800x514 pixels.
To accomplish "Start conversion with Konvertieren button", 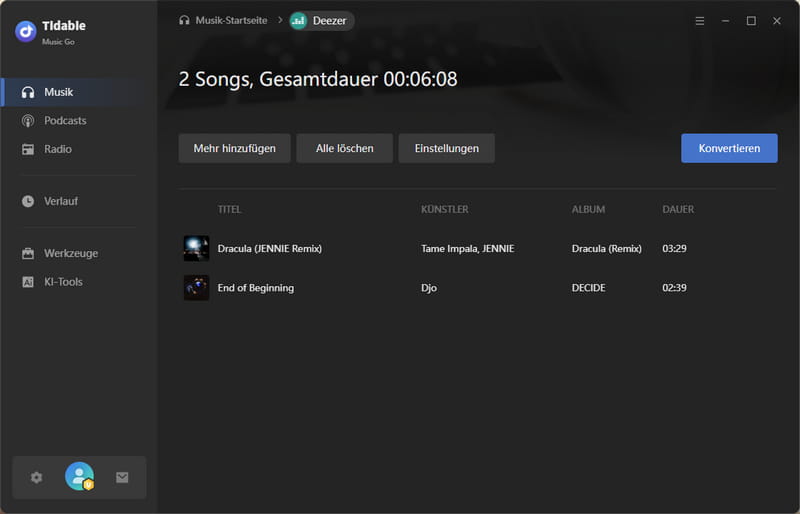I will coord(729,149).
